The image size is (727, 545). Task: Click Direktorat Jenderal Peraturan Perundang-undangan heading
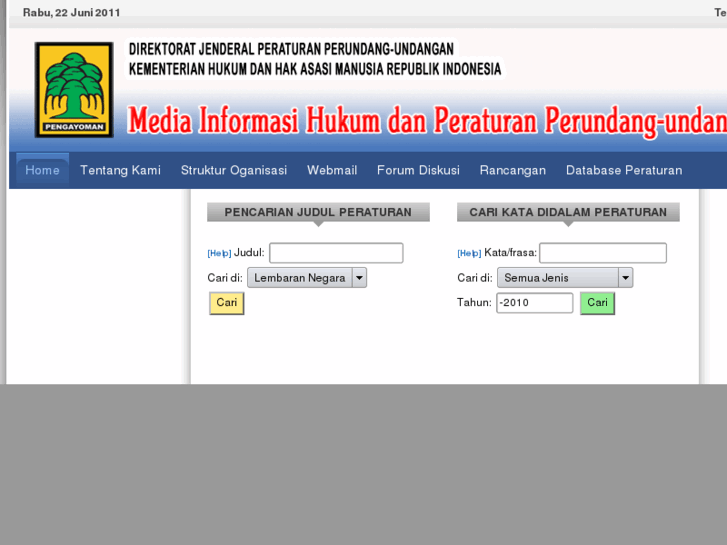(291, 49)
